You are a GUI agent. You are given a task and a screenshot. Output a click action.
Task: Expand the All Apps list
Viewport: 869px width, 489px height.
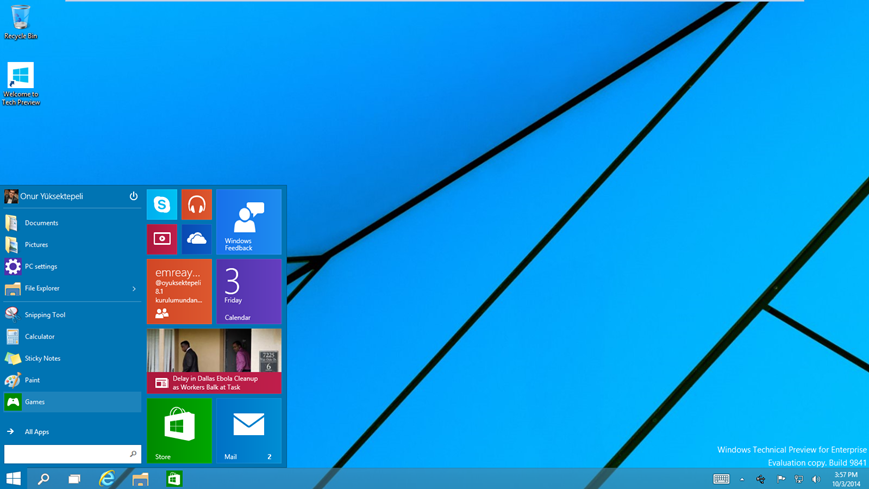pos(36,432)
